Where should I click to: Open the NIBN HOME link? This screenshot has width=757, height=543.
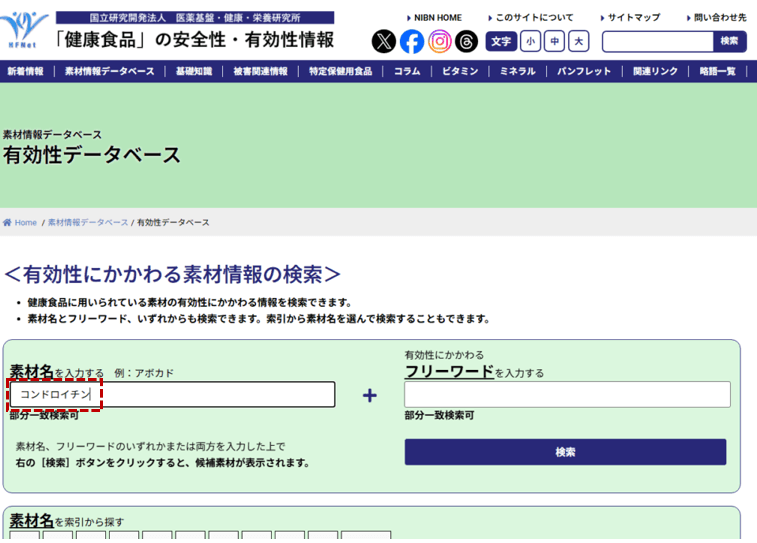(x=437, y=18)
